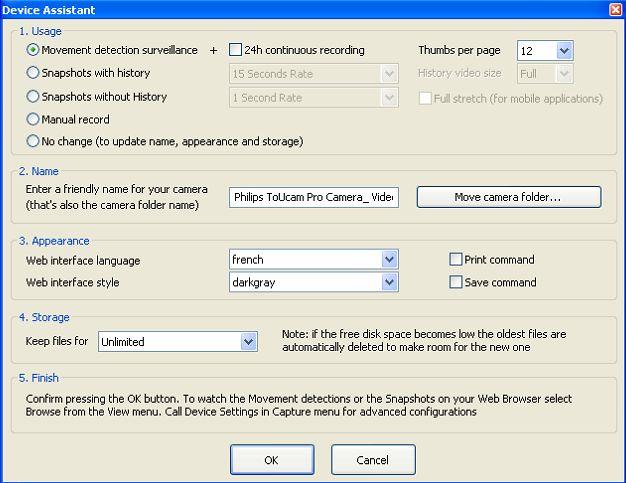Enable 24h continuous recording checkbox

click(236, 50)
